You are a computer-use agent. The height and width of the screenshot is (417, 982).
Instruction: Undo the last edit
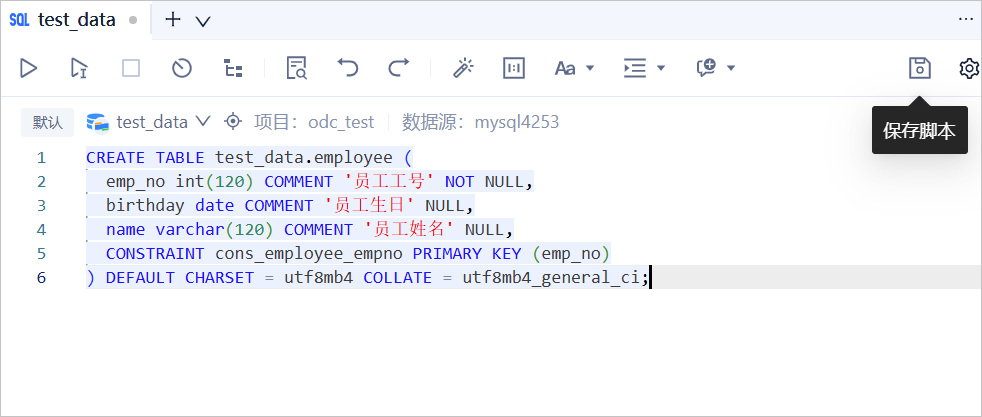click(x=348, y=67)
